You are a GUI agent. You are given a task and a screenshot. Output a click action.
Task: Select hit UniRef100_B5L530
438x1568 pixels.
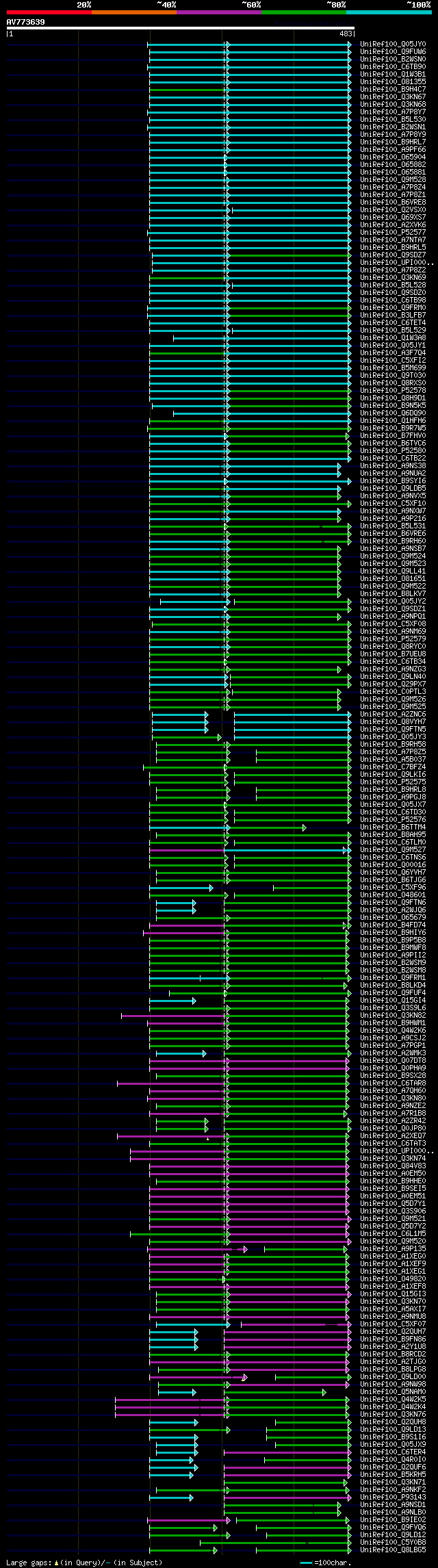pos(393,120)
